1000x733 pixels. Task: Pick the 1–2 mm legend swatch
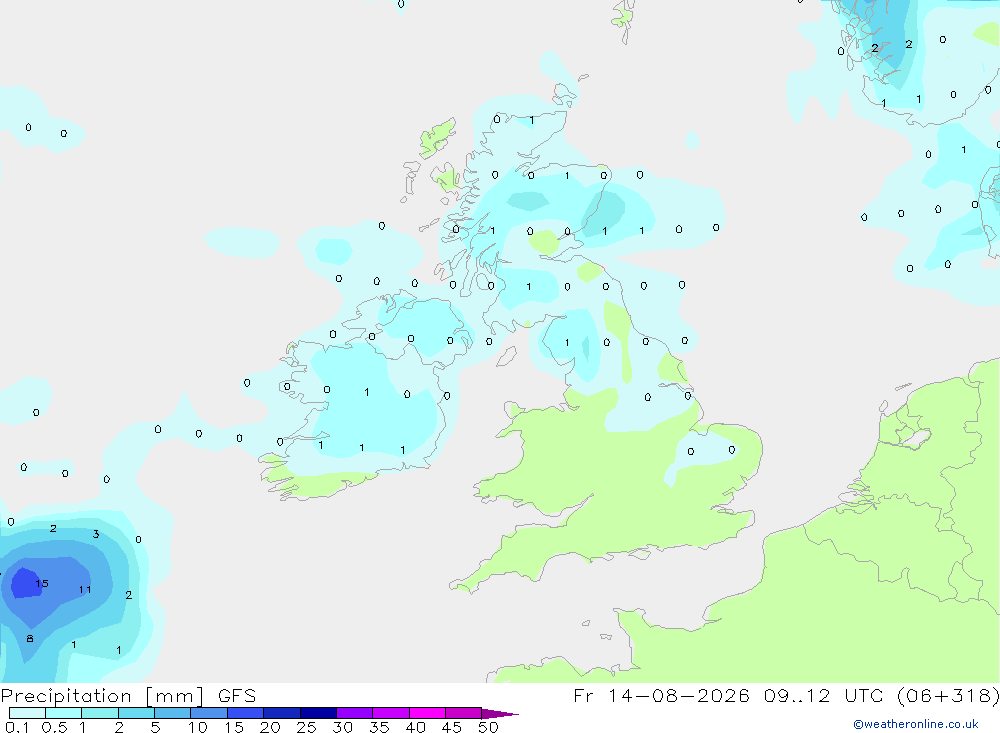coord(100,713)
